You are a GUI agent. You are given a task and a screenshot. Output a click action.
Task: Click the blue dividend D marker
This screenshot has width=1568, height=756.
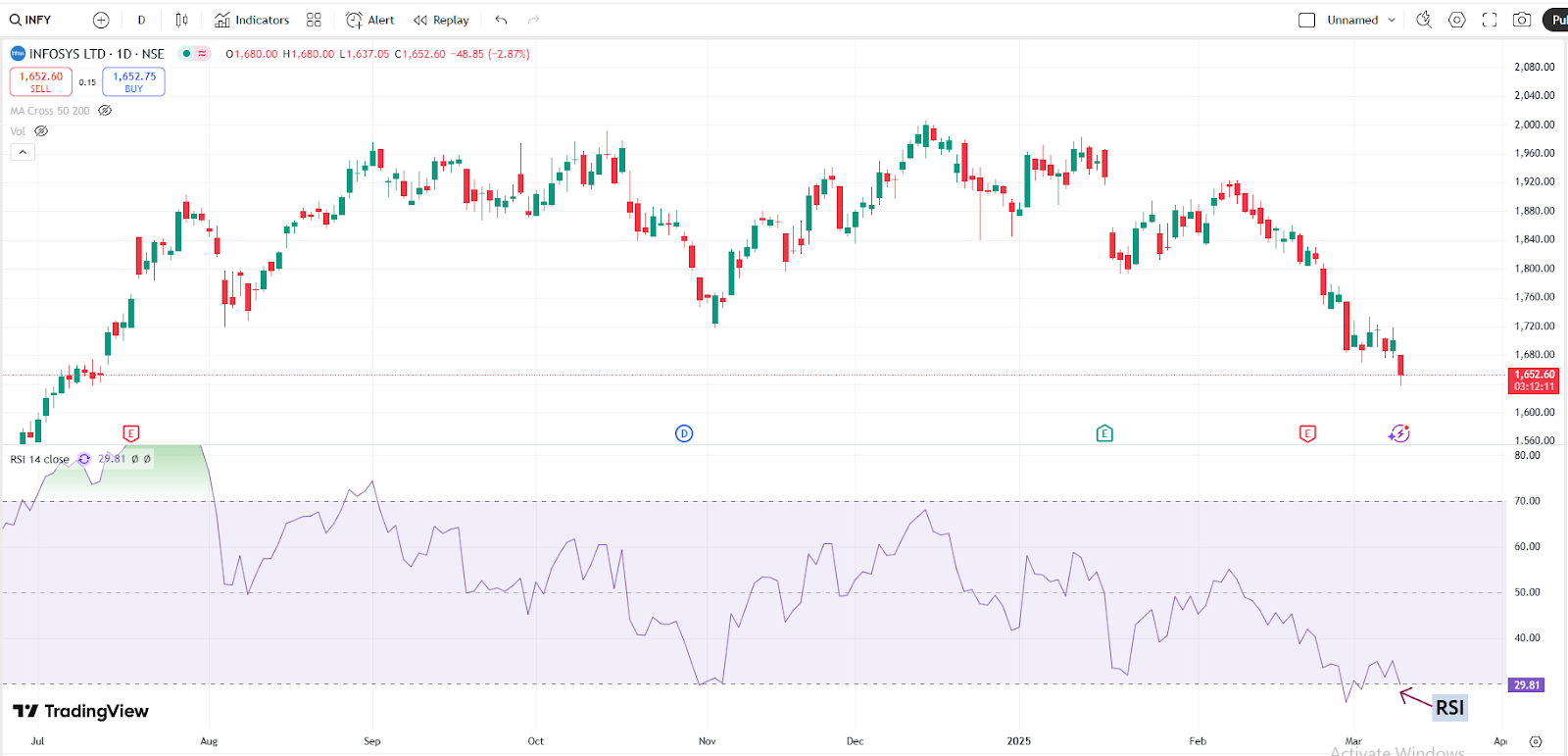click(684, 433)
